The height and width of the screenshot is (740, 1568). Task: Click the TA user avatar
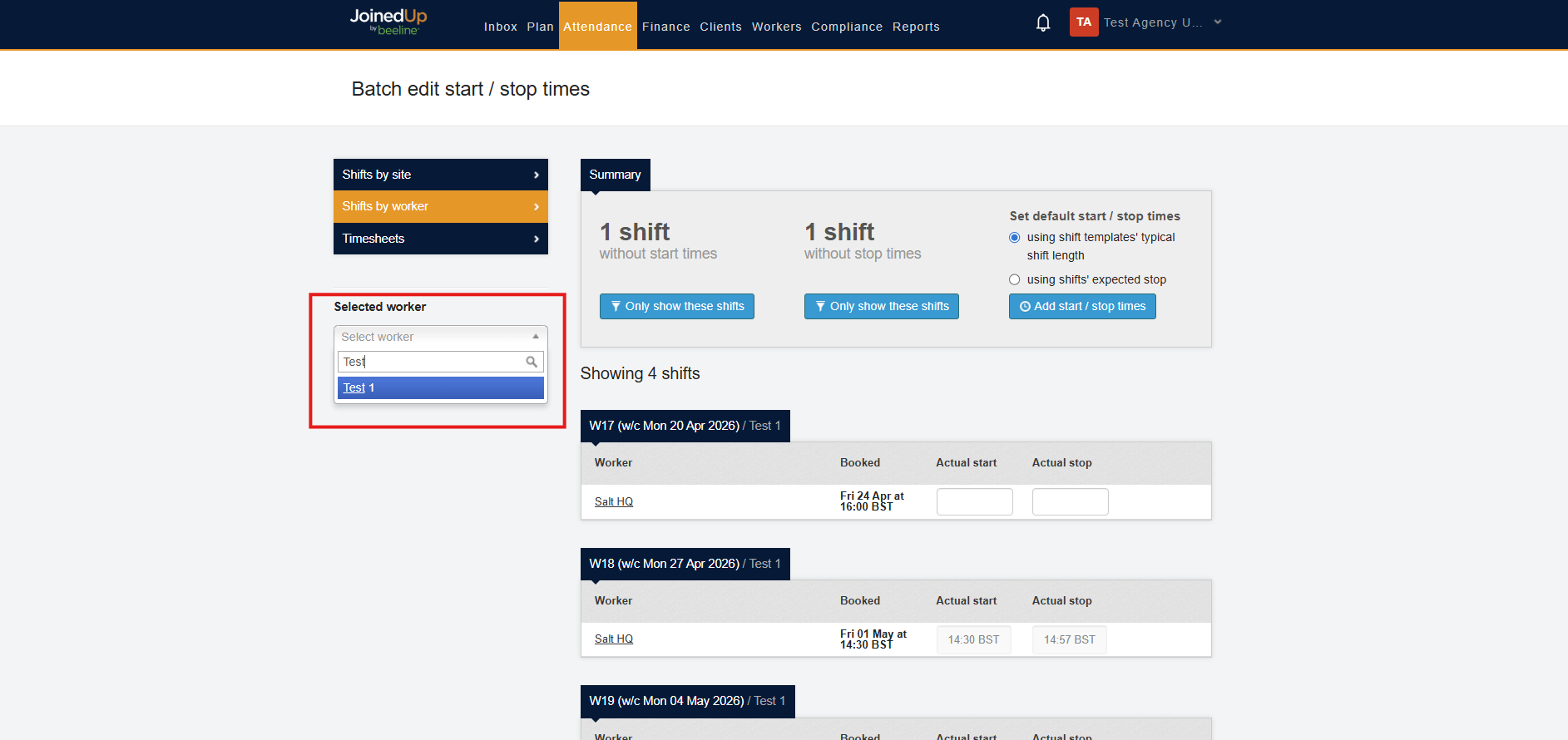[1084, 22]
